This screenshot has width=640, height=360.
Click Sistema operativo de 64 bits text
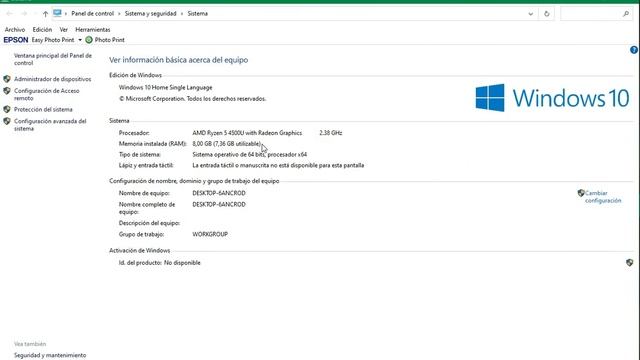pos(249,154)
